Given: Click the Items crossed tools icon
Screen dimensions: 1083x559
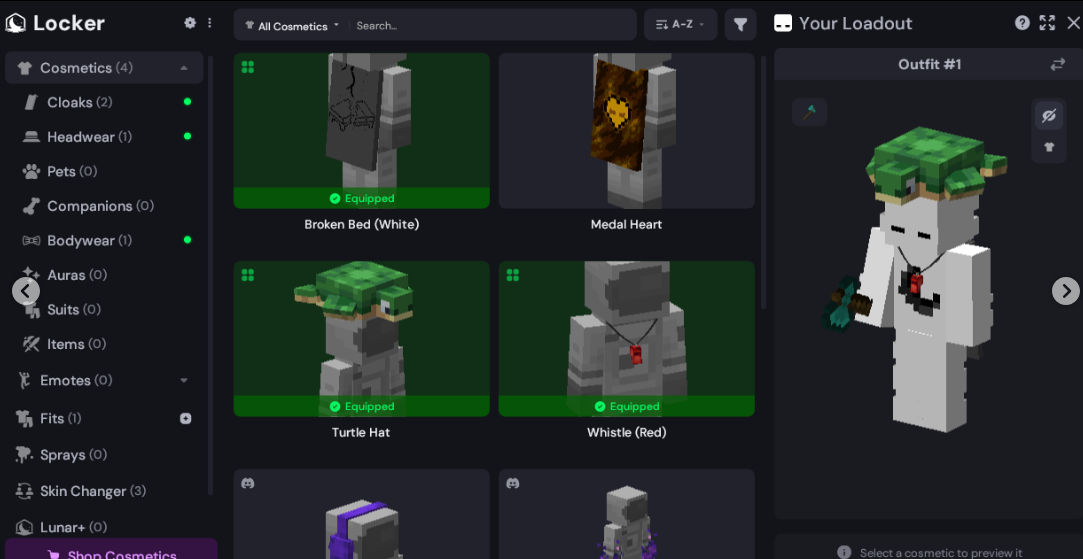Looking at the screenshot, I should pyautogui.click(x=31, y=343).
